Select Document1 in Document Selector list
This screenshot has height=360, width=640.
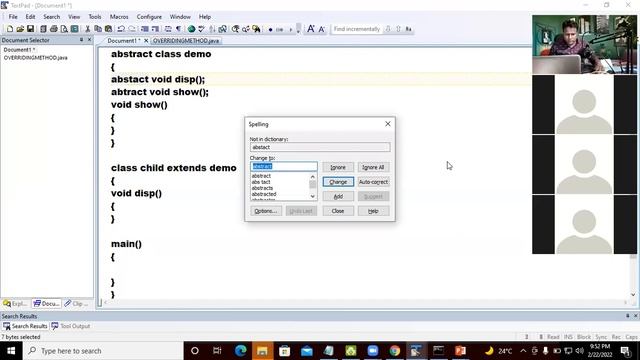pyautogui.click(x=19, y=50)
